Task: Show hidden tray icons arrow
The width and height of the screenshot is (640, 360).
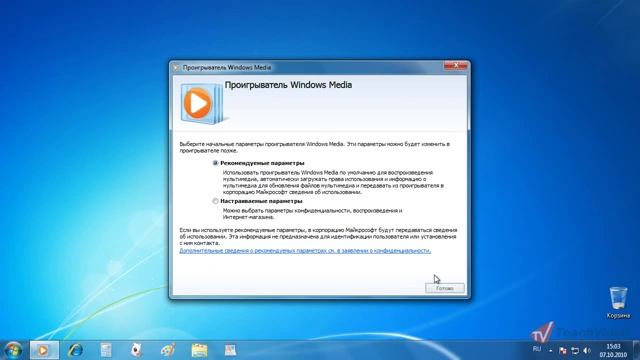Action: (x=551, y=351)
